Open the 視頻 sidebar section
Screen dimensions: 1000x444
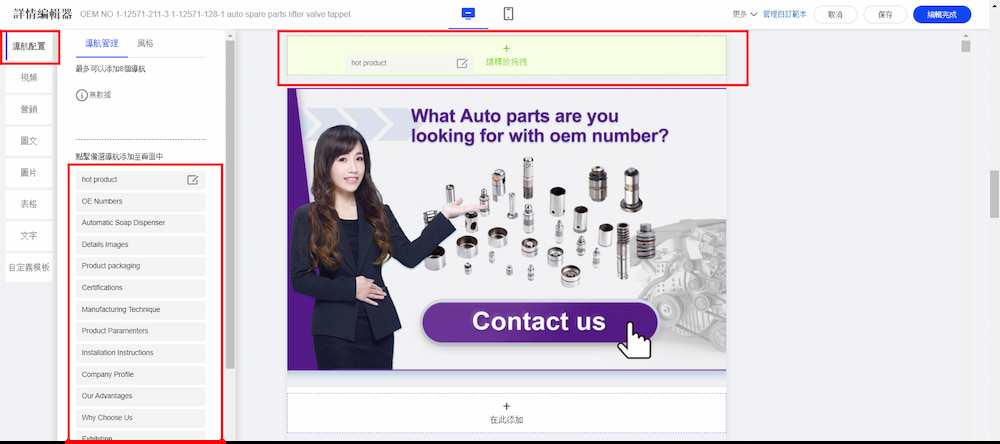point(29,78)
